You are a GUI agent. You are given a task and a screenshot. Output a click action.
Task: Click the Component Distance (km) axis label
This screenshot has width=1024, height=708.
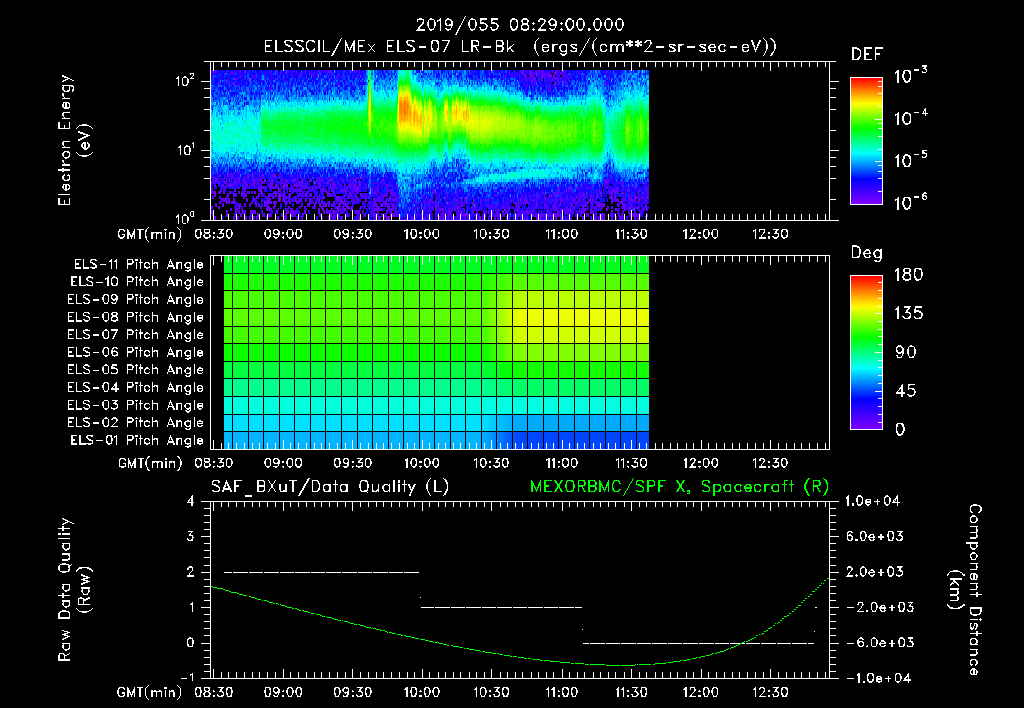point(965,590)
